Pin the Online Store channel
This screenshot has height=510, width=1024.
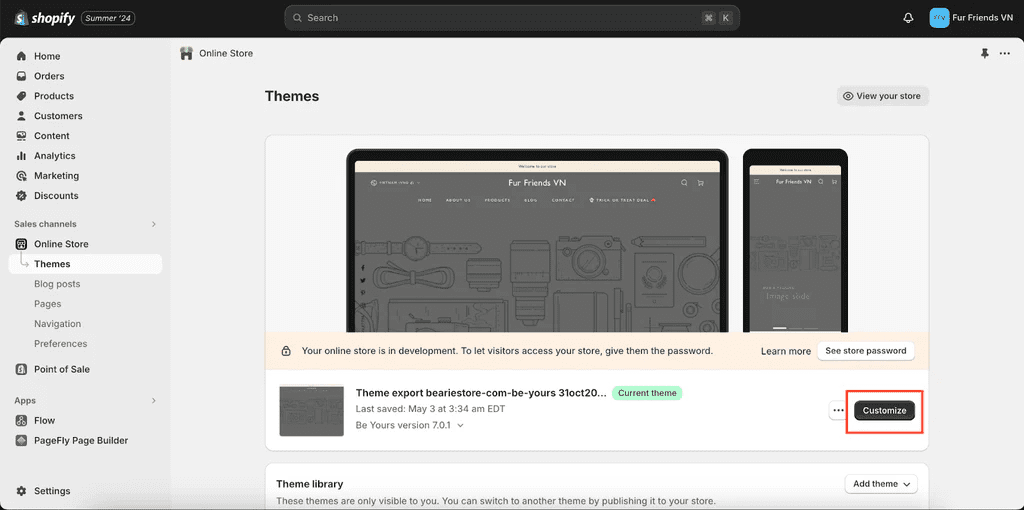(985, 54)
